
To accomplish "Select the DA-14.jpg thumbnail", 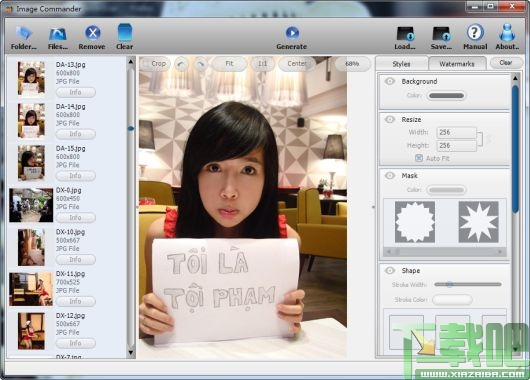I will (x=31, y=121).
